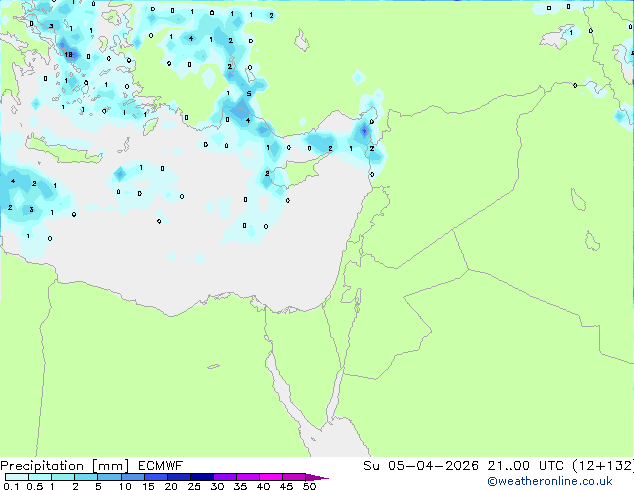Click the date 'Su 05-04-2026'
The height and width of the screenshot is (490, 634).
click(421, 466)
